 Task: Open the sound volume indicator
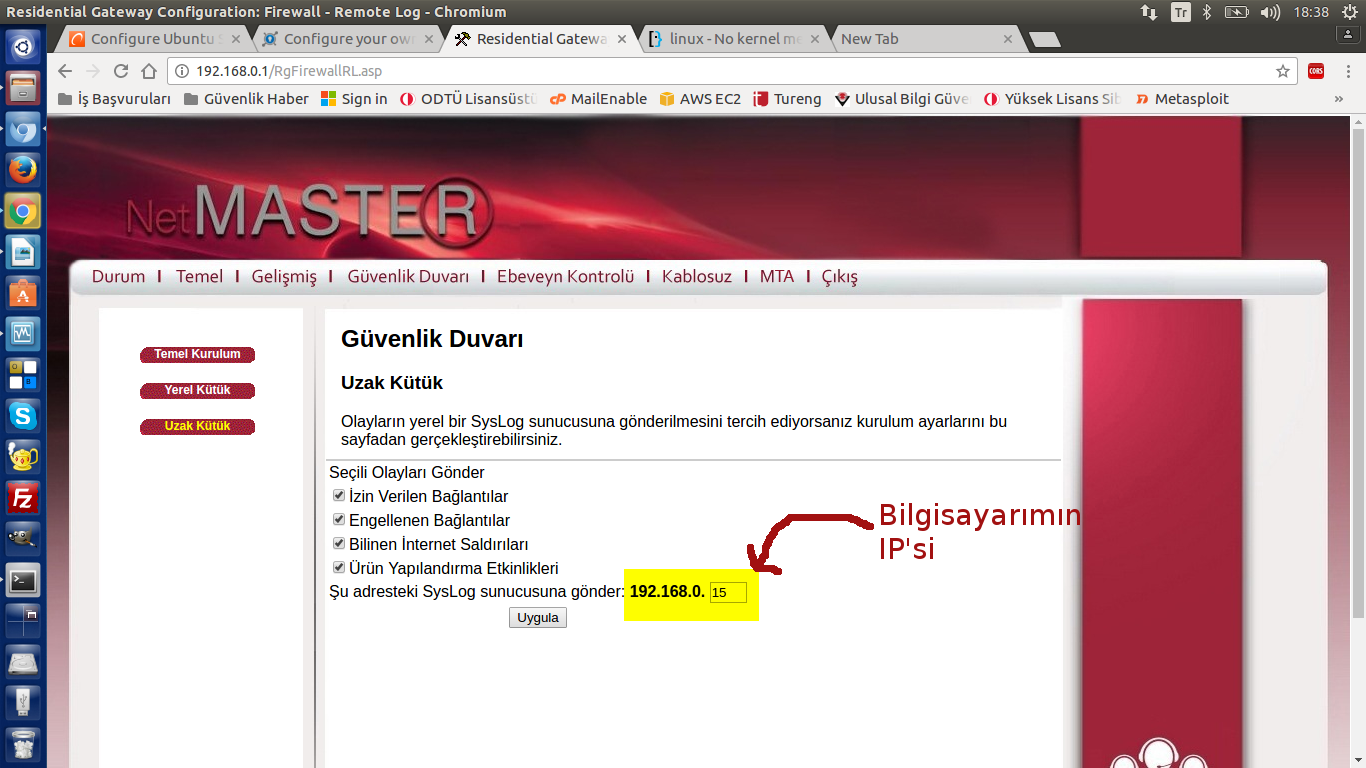(x=1271, y=12)
